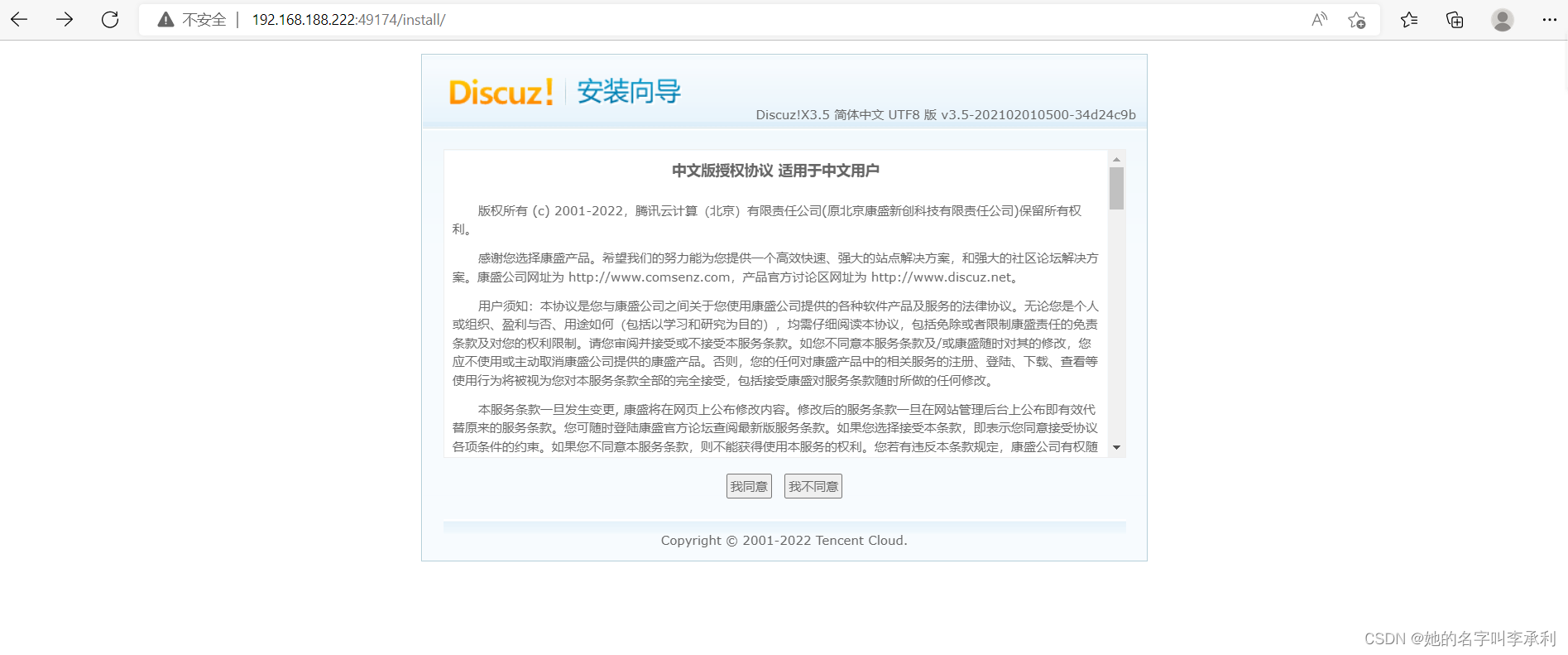The height and width of the screenshot is (655, 1568).
Task: Click the 本服务条款一旦发生变更 paragraph
Action: tap(775, 428)
